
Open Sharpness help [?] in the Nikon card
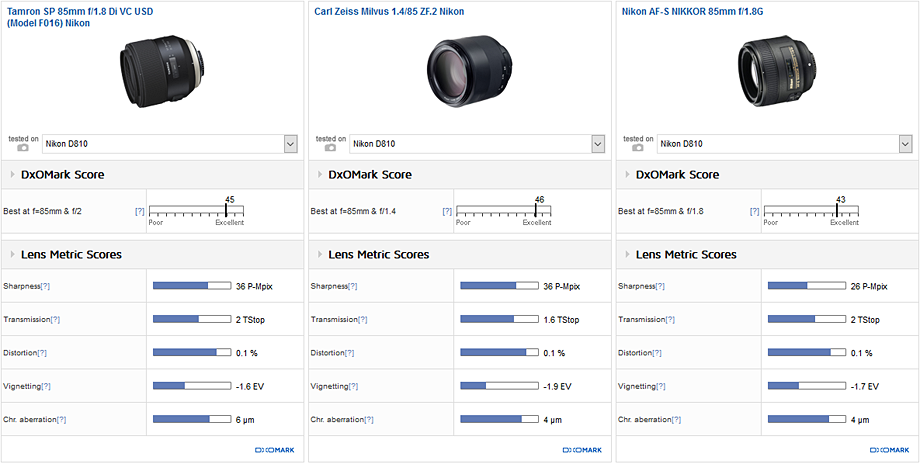(x=660, y=286)
